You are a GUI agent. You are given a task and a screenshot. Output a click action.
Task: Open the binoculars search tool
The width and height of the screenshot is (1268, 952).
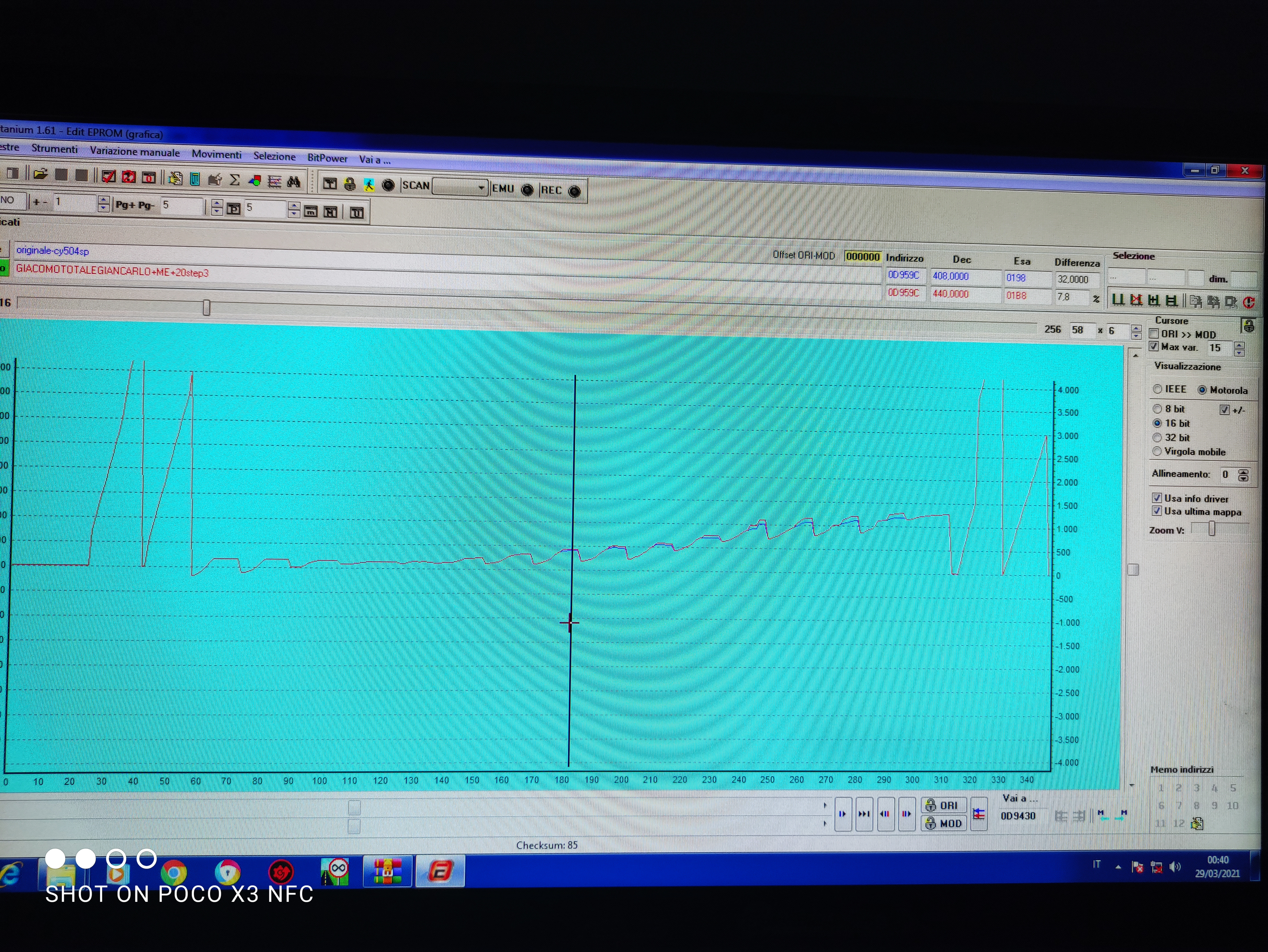[x=293, y=182]
